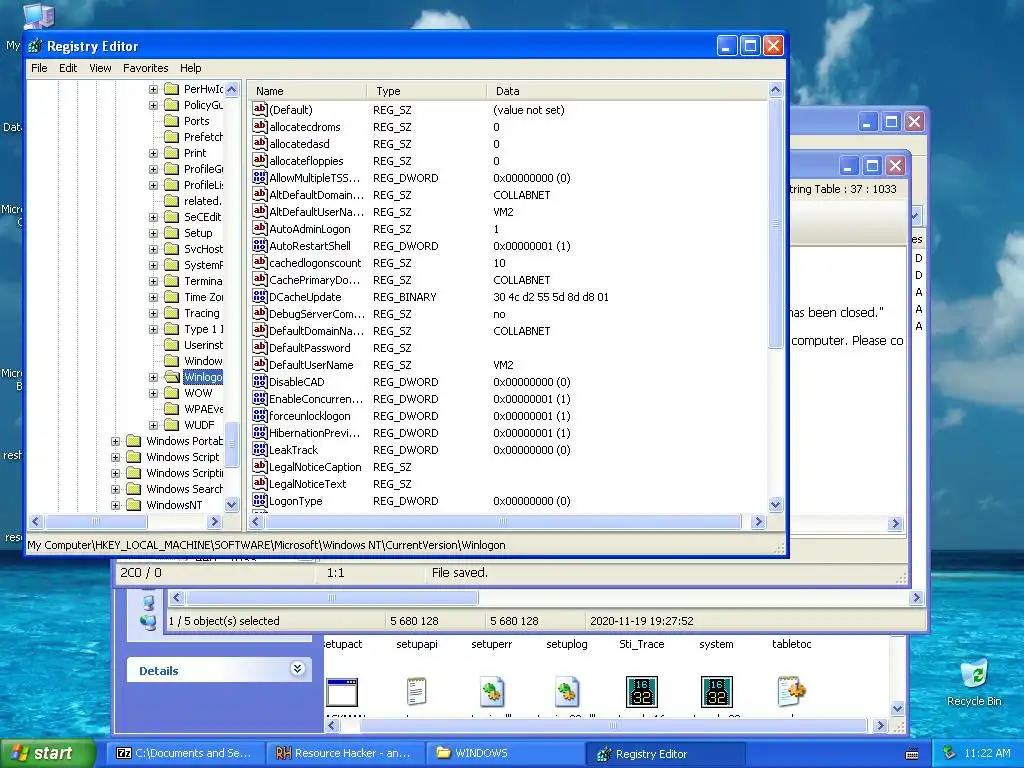The width and height of the screenshot is (1024, 768).
Task: Select the forceunlocklogon value name
Action: 310,415
